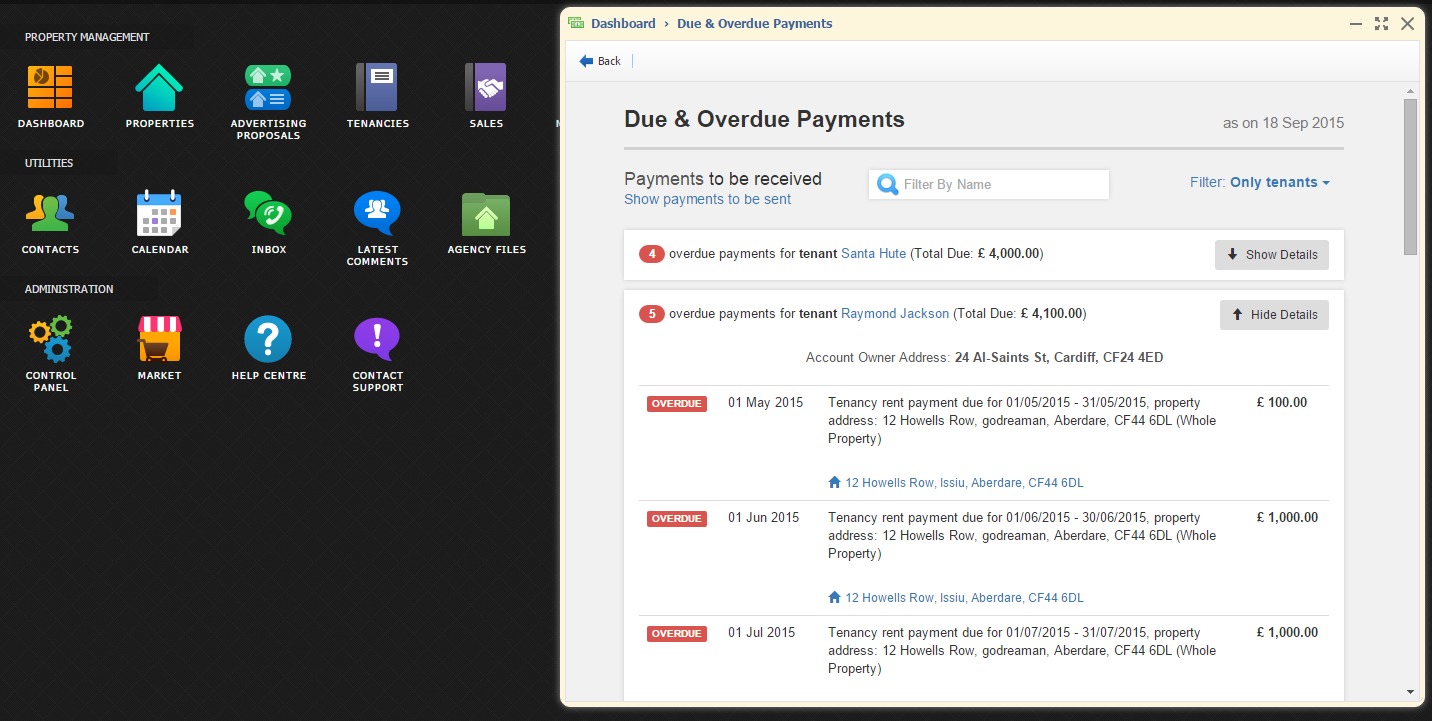This screenshot has height=721, width=1432.
Task: Click the Back button
Action: [600, 61]
